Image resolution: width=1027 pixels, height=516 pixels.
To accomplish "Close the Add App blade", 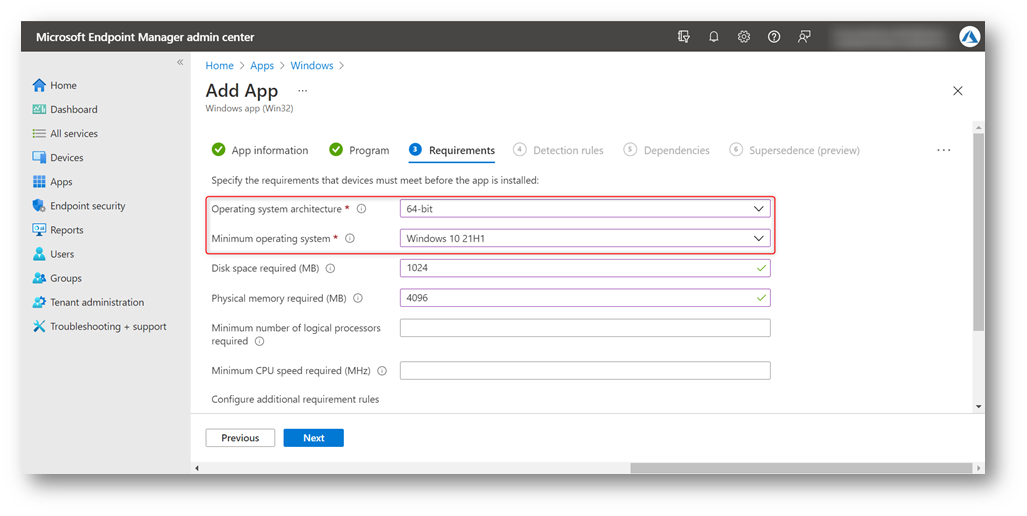I will (x=958, y=91).
